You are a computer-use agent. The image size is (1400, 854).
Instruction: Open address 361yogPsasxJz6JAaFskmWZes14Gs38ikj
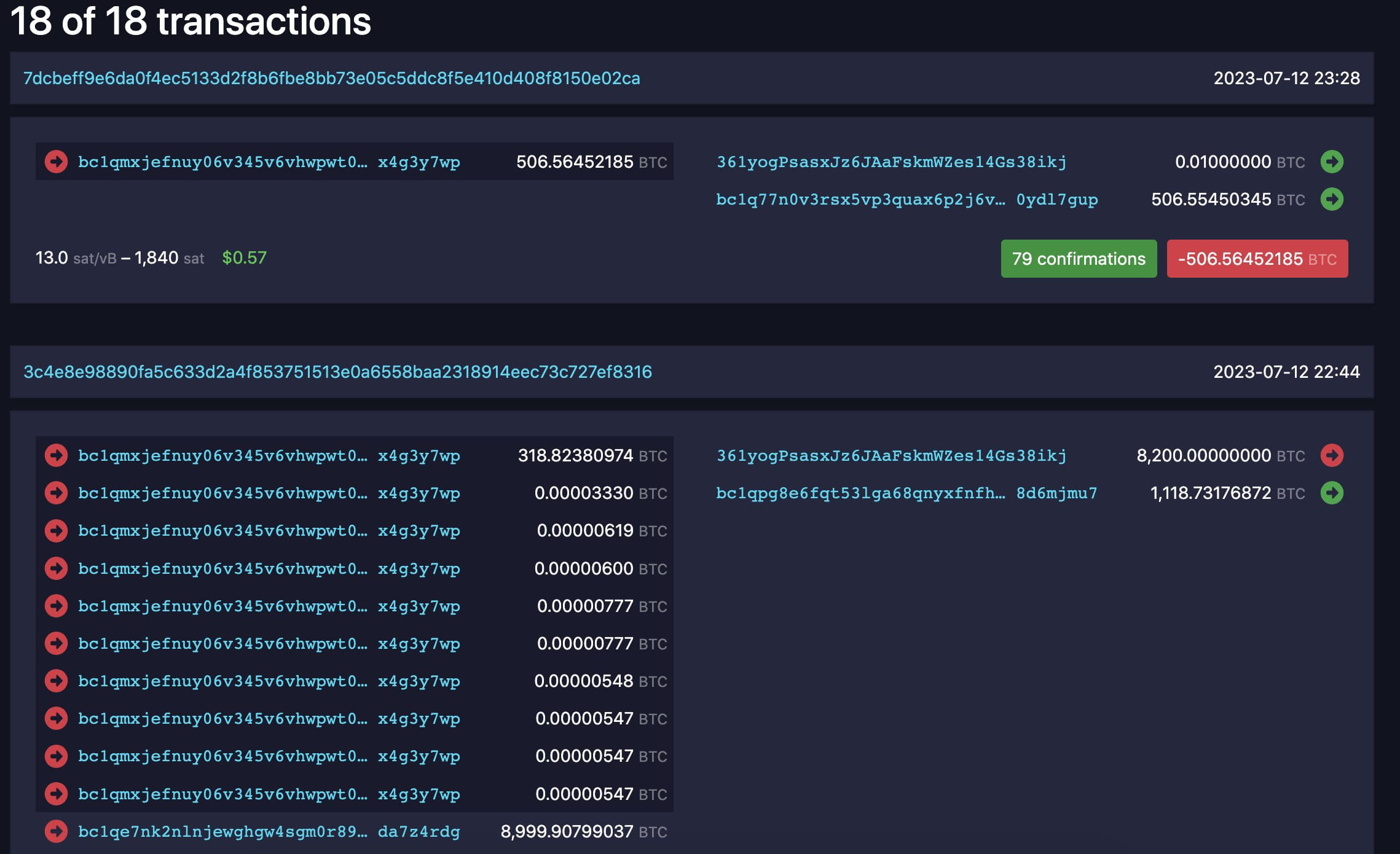[x=891, y=162]
